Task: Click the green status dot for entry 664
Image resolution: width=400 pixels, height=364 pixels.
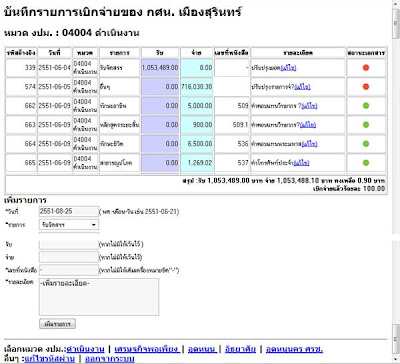Action: 366,144
